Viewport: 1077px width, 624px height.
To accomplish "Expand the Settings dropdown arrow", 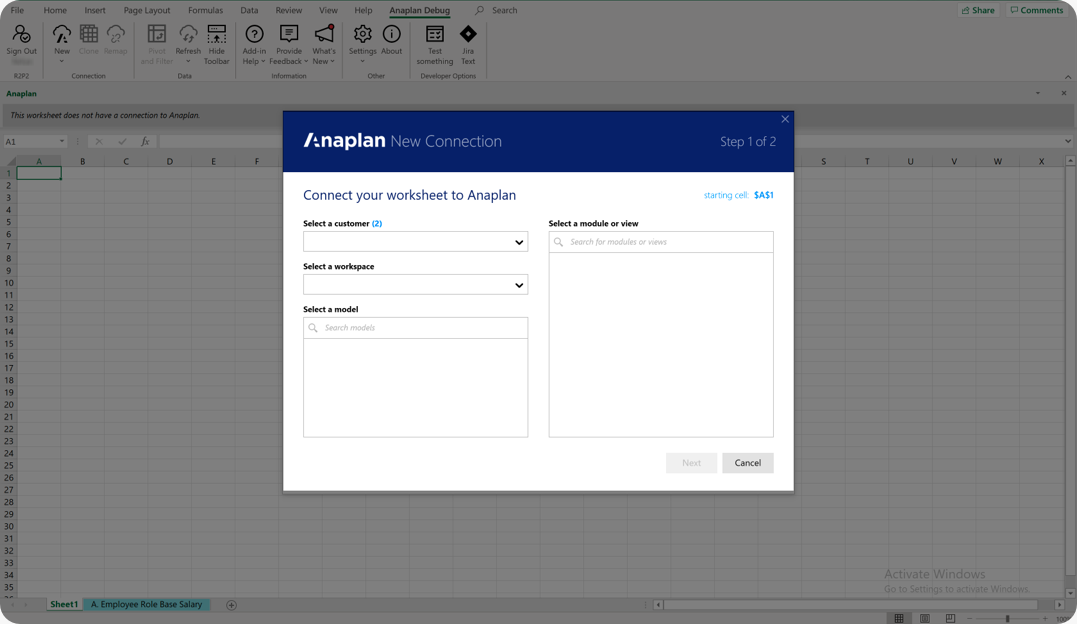I will pyautogui.click(x=362, y=62).
